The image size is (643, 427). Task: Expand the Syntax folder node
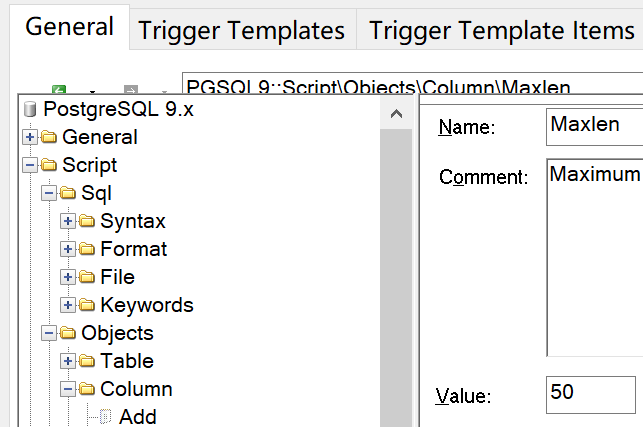tap(68, 221)
